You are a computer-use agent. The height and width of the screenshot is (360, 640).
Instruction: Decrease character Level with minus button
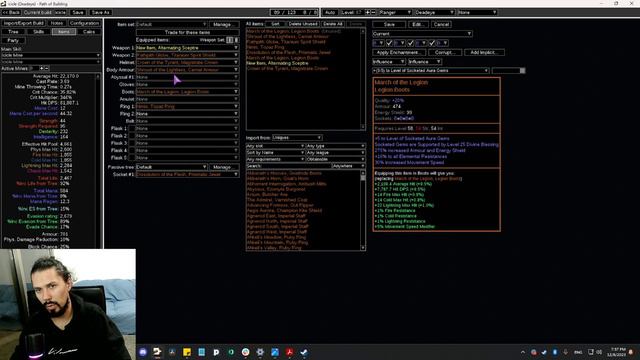click(x=373, y=12)
